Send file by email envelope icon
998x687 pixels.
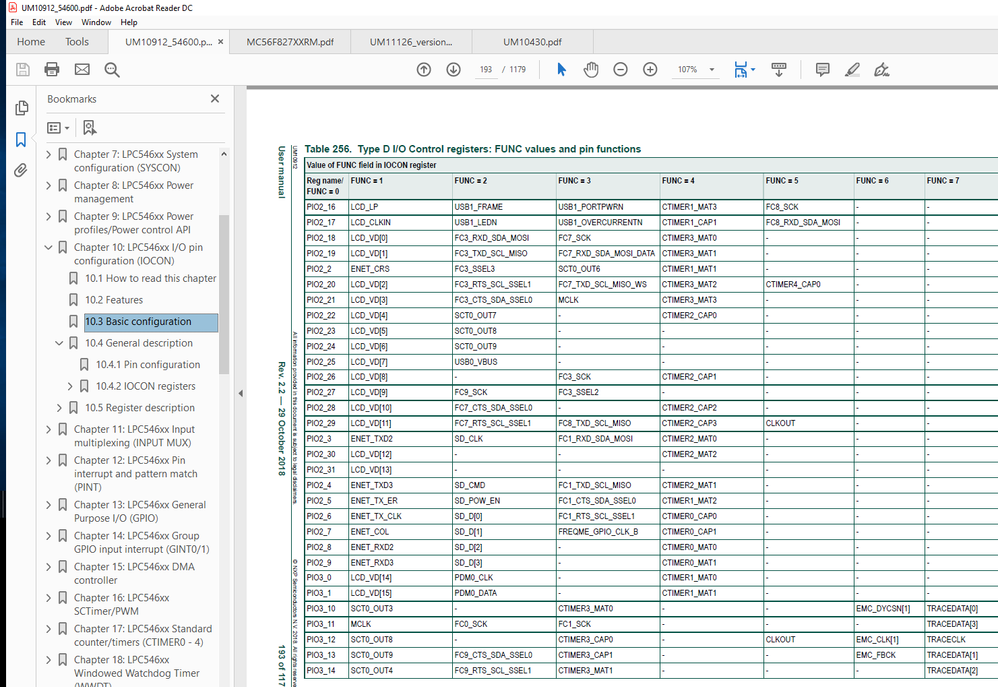click(x=82, y=69)
